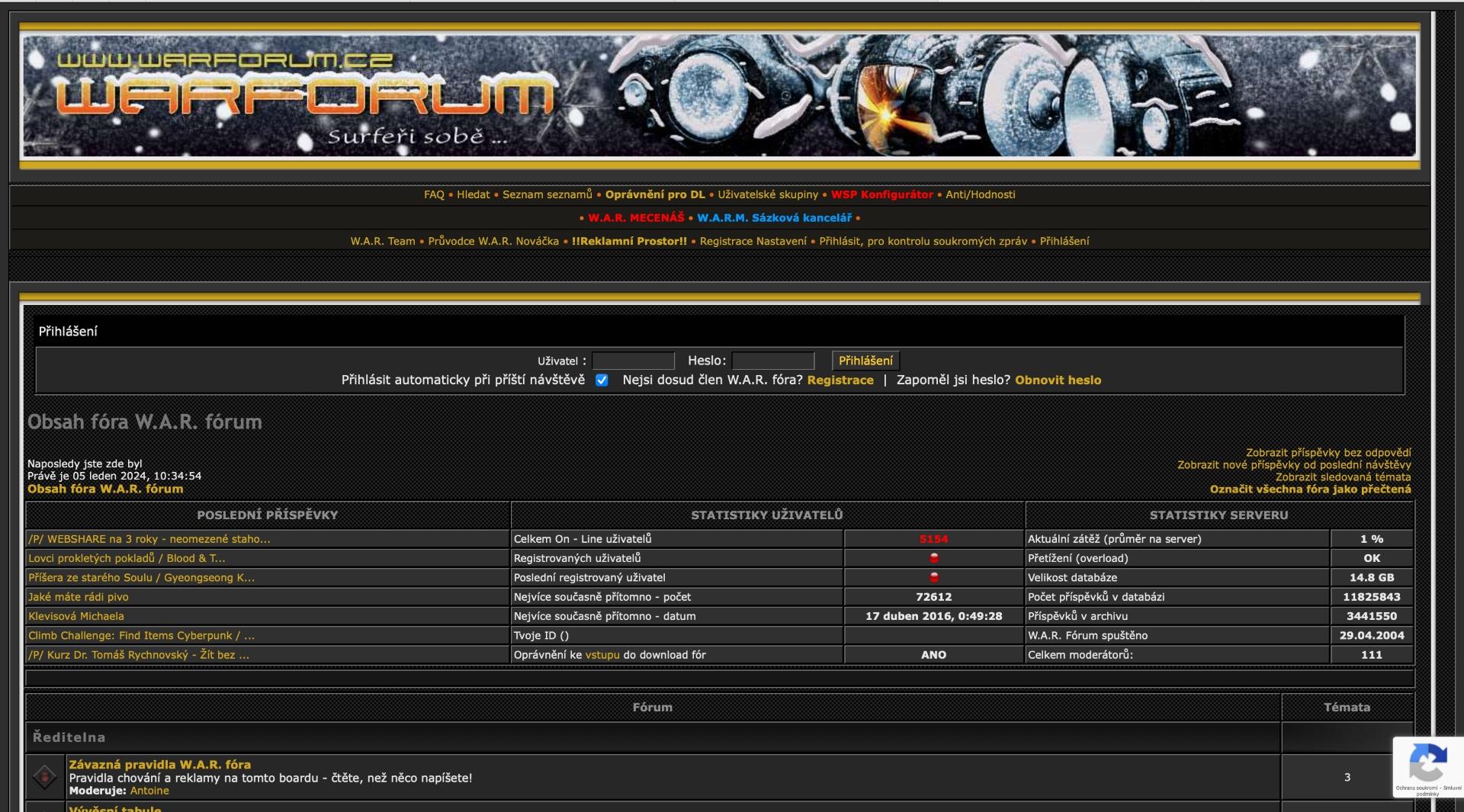This screenshot has width=1464, height=812.
Task: Click the post count 11825843
Action: click(1371, 597)
